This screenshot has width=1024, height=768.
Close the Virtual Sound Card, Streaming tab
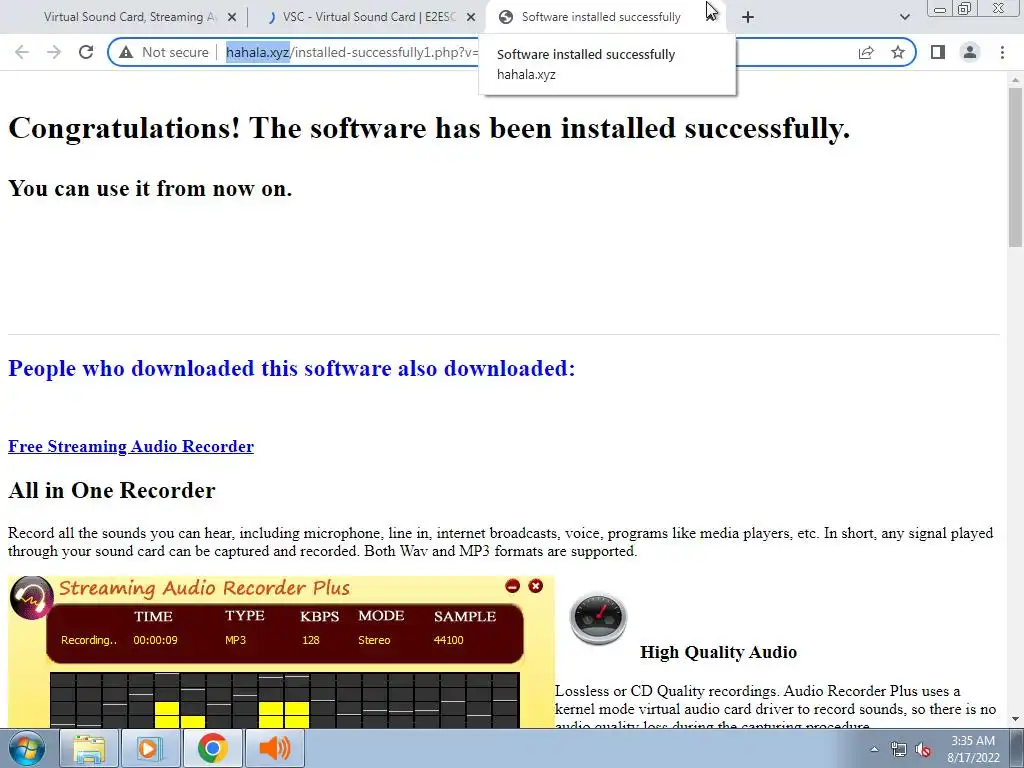[x=232, y=17]
